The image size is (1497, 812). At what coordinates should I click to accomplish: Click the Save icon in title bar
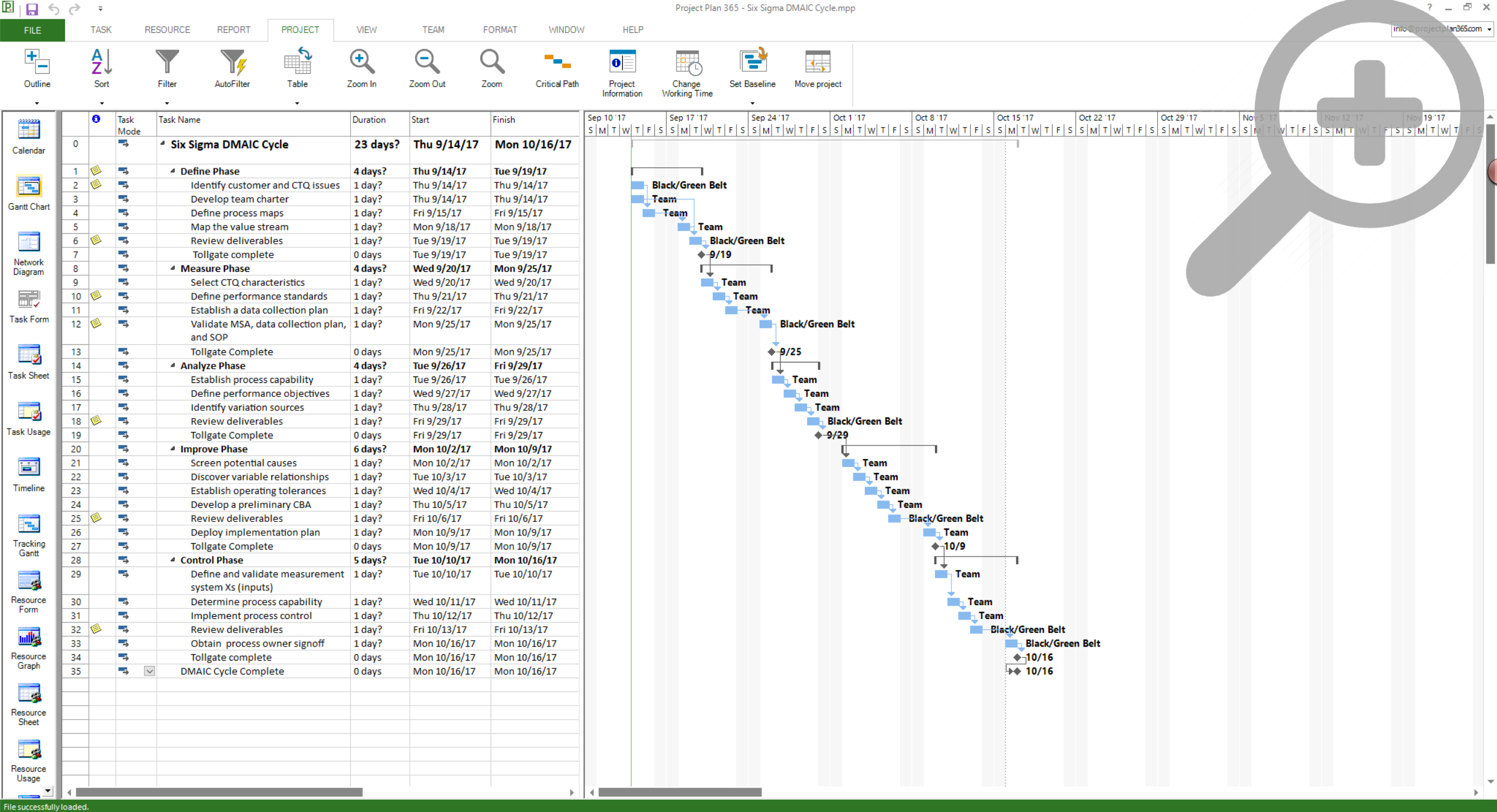point(32,9)
